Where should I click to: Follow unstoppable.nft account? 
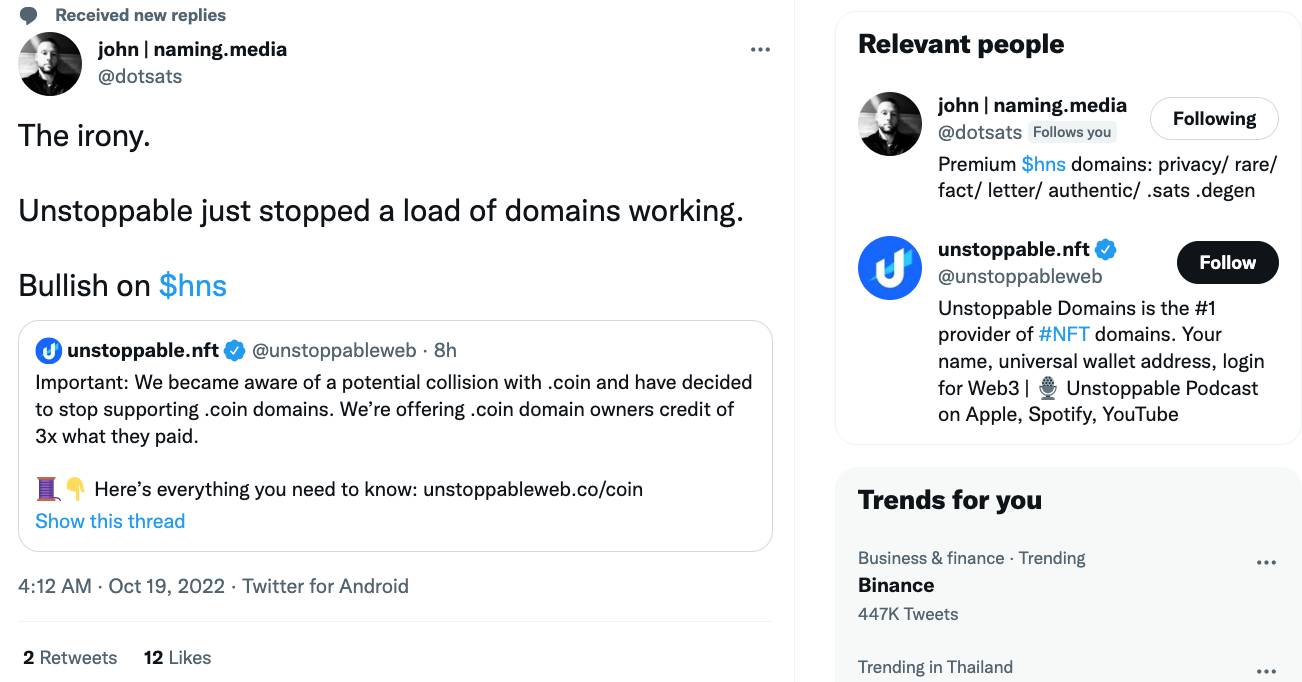[x=1227, y=262]
